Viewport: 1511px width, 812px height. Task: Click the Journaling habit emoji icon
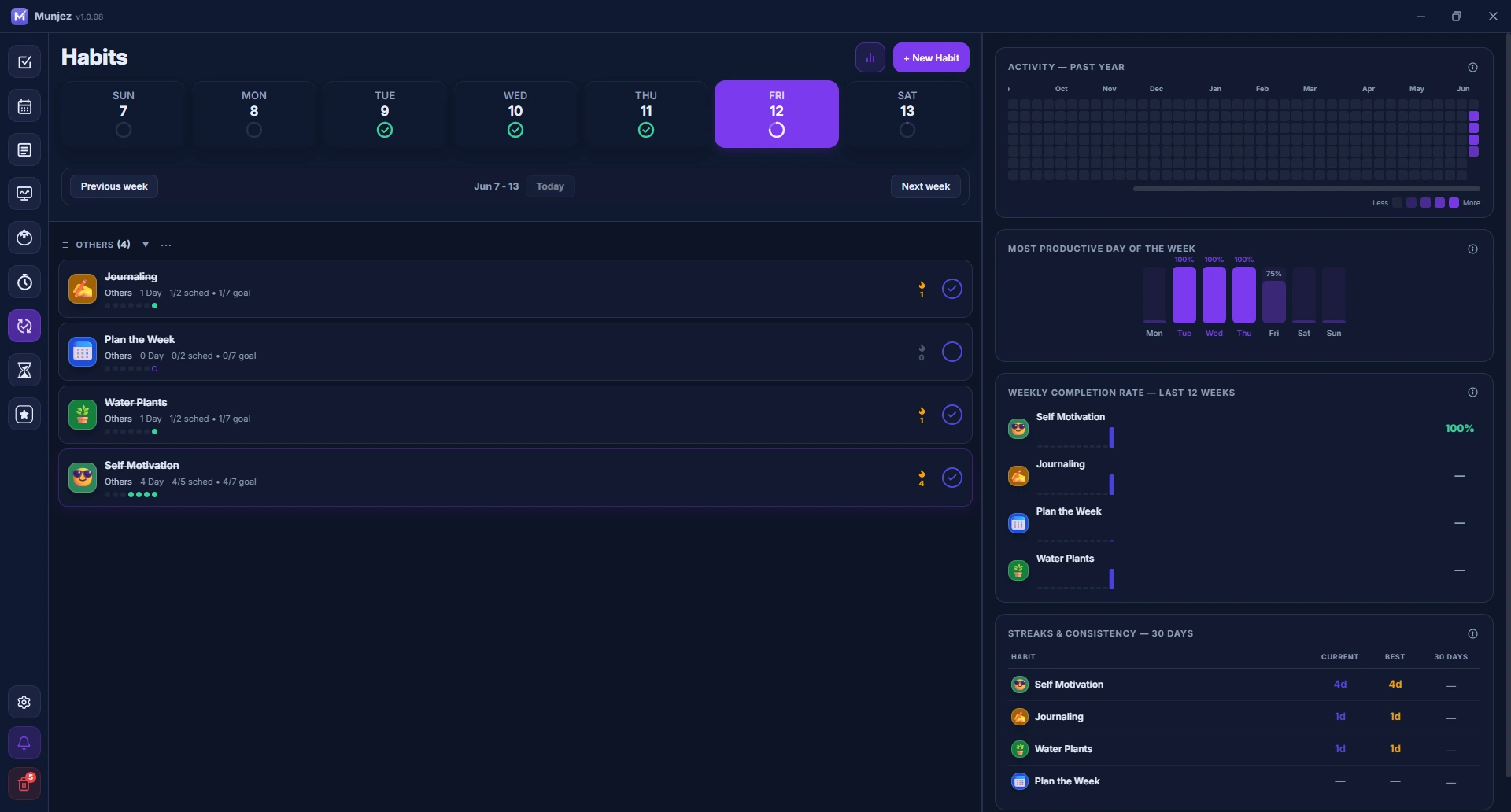83,289
